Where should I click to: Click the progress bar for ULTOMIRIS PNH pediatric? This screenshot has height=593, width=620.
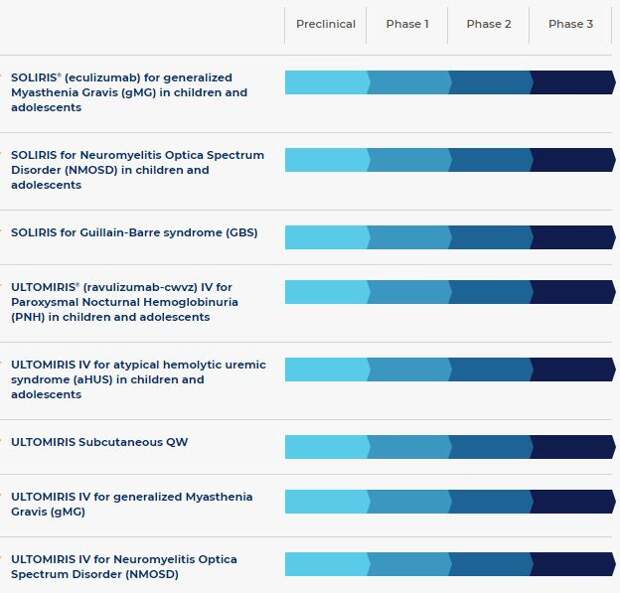point(450,292)
